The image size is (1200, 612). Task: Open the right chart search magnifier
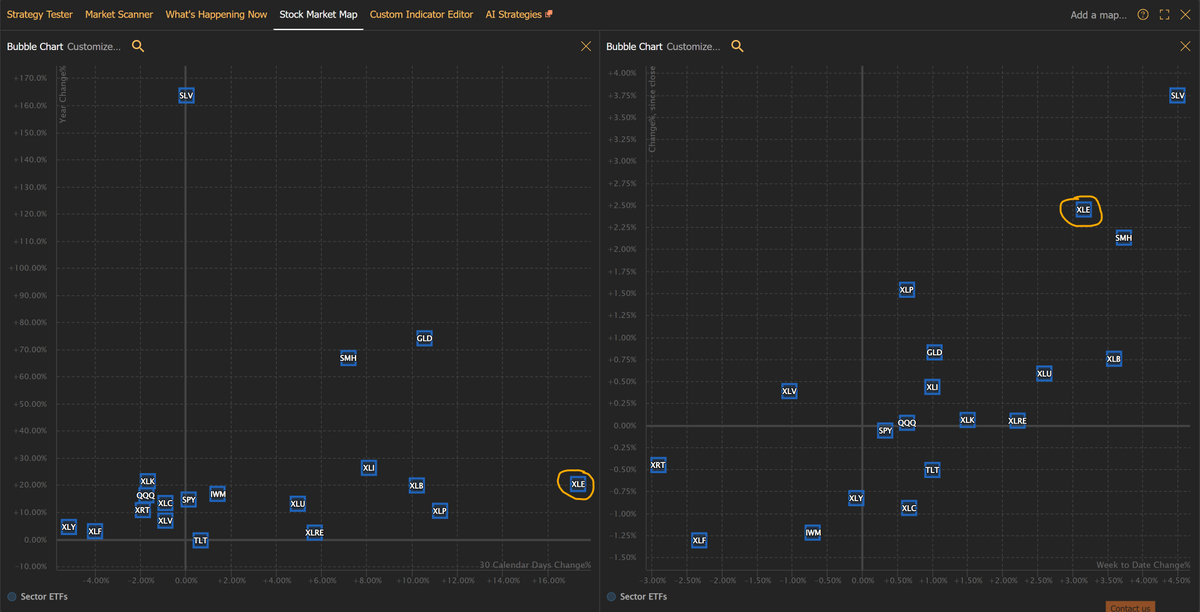coord(737,46)
